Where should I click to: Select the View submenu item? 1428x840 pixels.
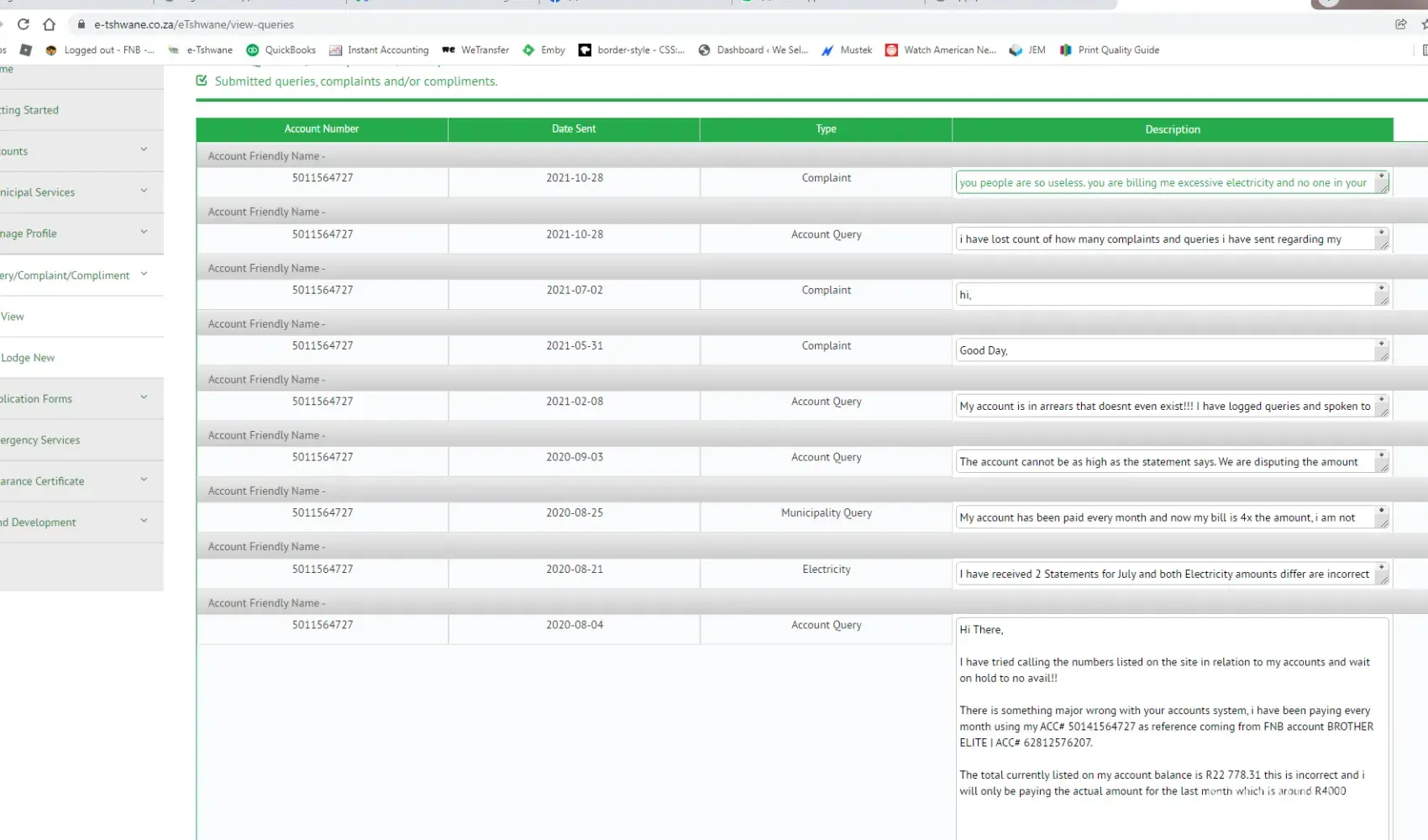coord(13,317)
